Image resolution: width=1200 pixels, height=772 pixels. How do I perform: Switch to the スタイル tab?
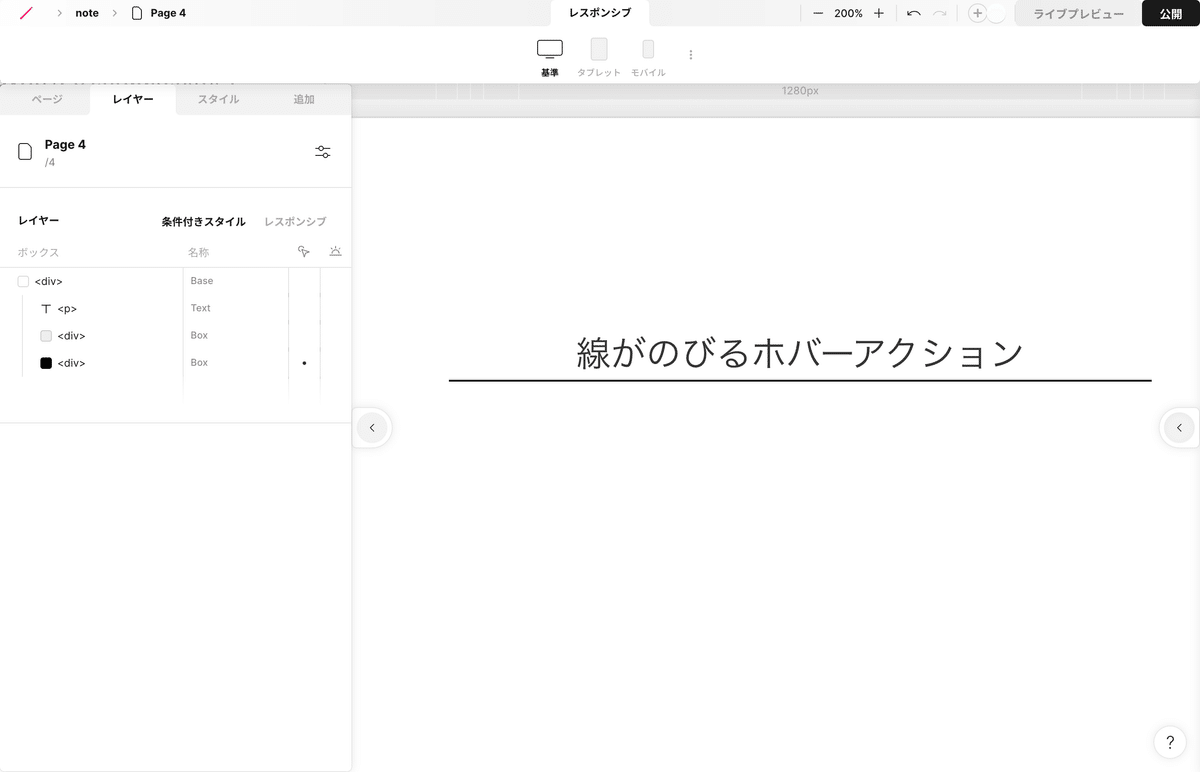(x=218, y=99)
